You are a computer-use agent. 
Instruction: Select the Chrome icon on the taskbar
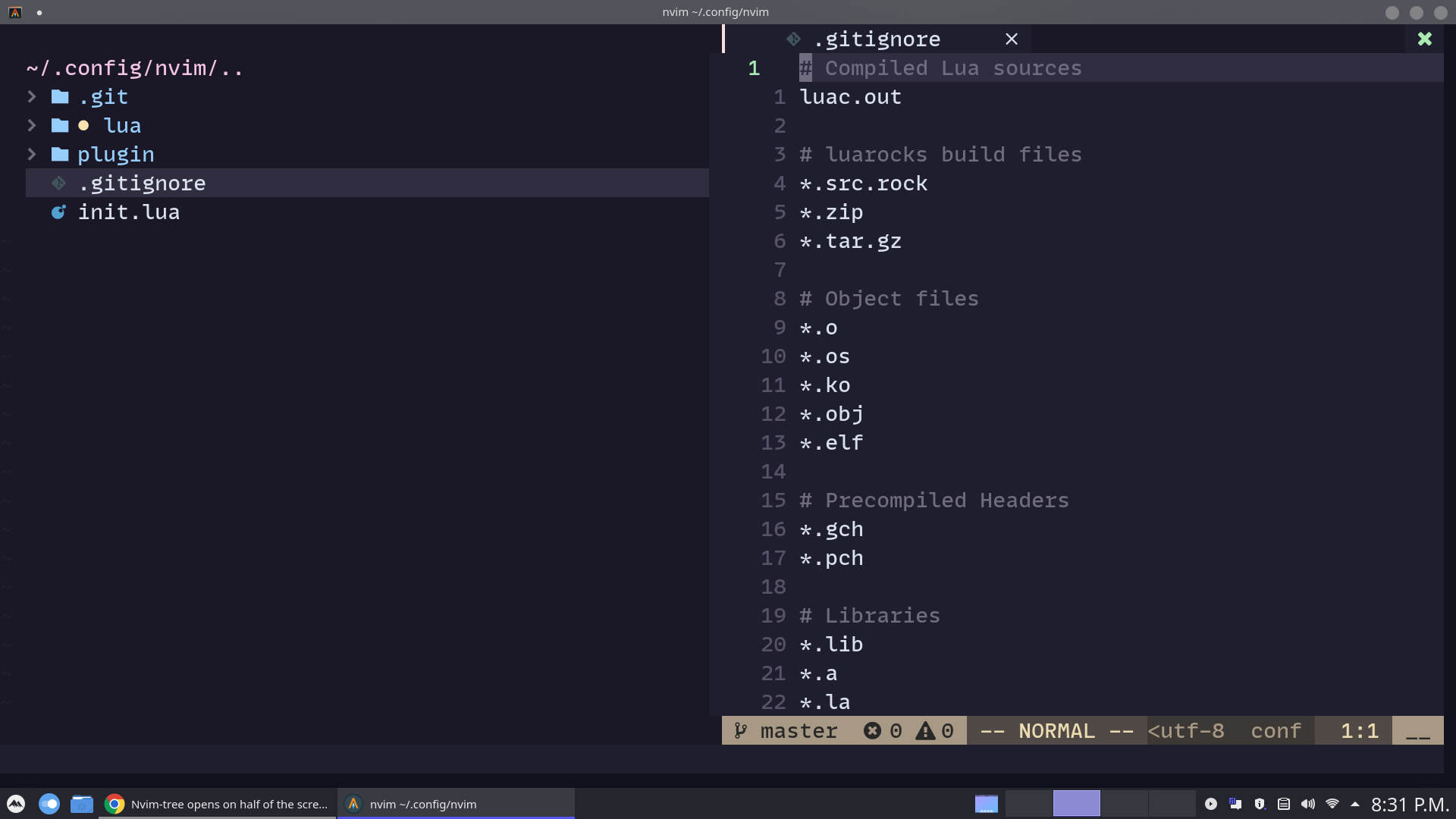[x=115, y=804]
